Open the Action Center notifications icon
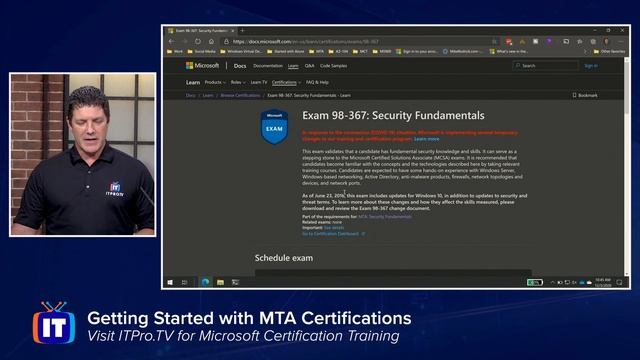This screenshot has height=360, width=640. point(619,282)
